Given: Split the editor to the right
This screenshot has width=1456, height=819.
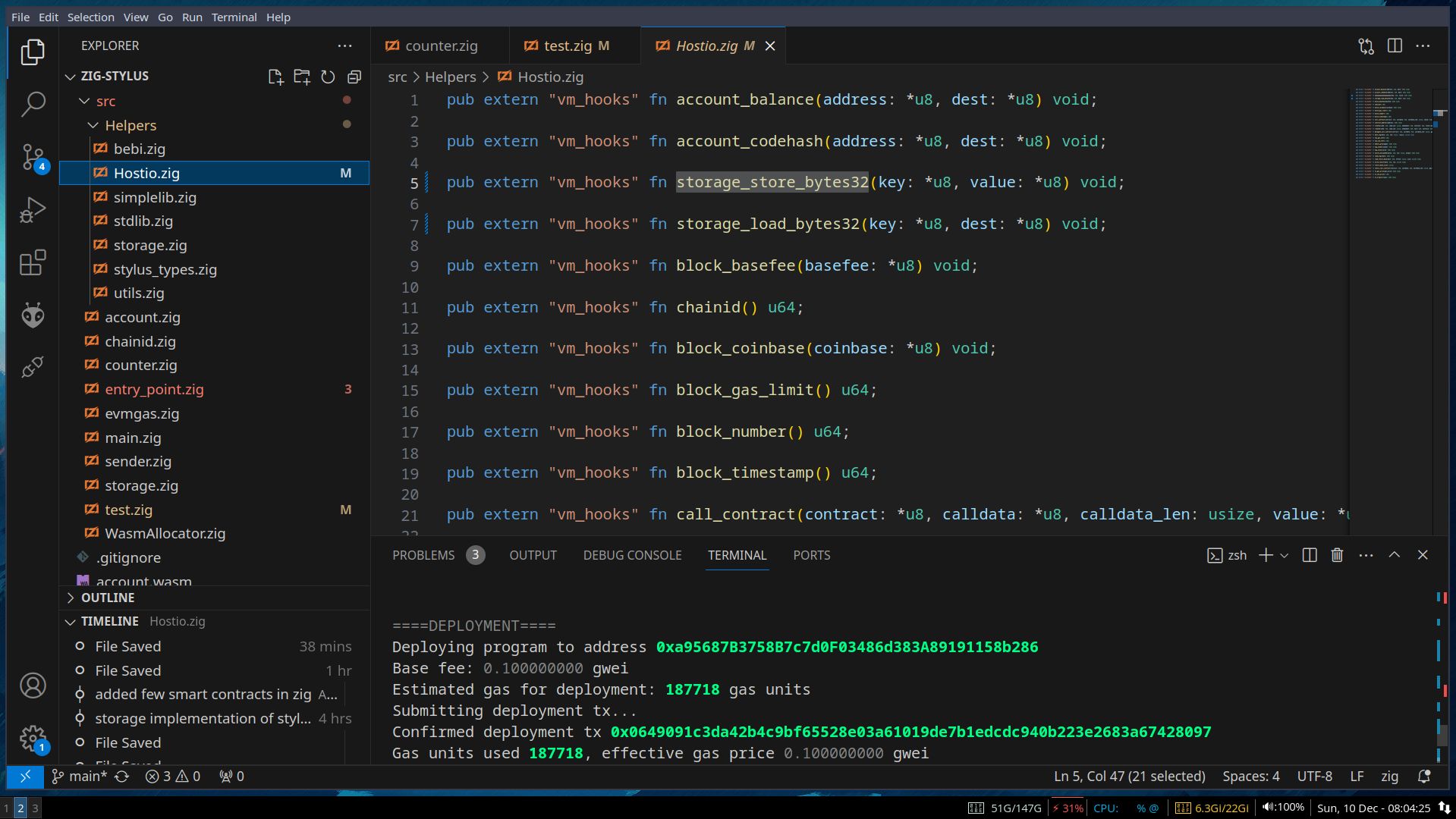Looking at the screenshot, I should tap(1395, 46).
